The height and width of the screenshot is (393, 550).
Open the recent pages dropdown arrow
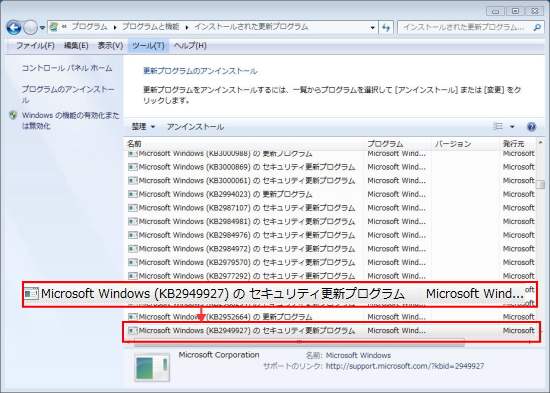click(42, 28)
